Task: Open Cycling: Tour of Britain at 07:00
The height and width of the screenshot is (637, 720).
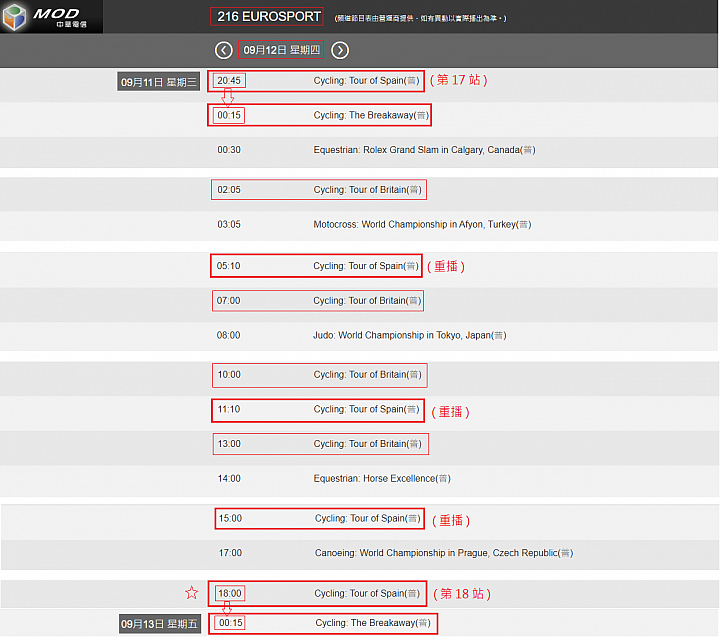Action: click(x=367, y=300)
